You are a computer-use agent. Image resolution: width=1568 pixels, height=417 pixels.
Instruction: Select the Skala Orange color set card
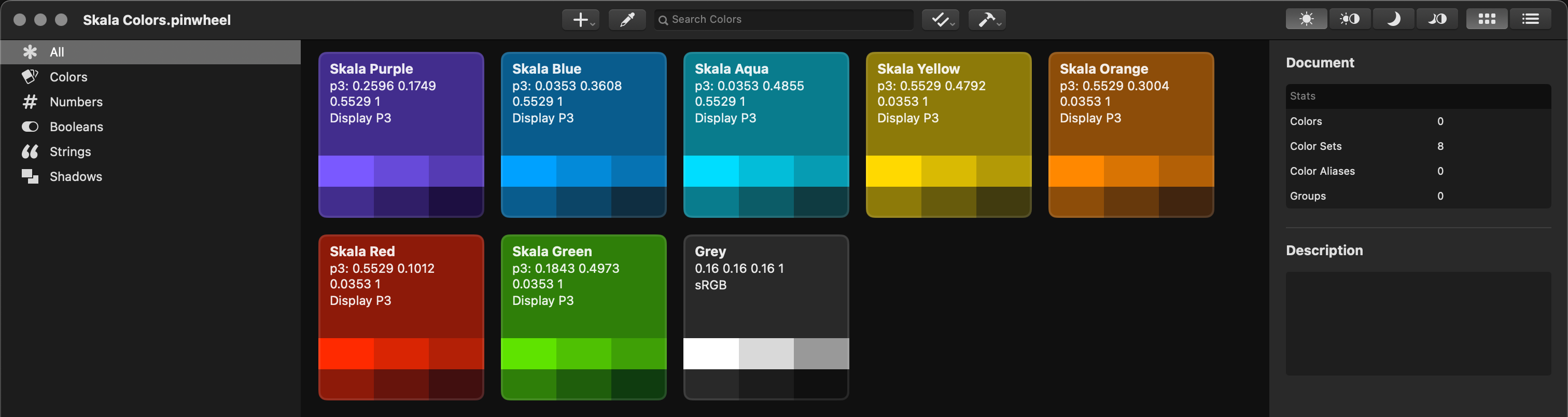coord(1131,134)
